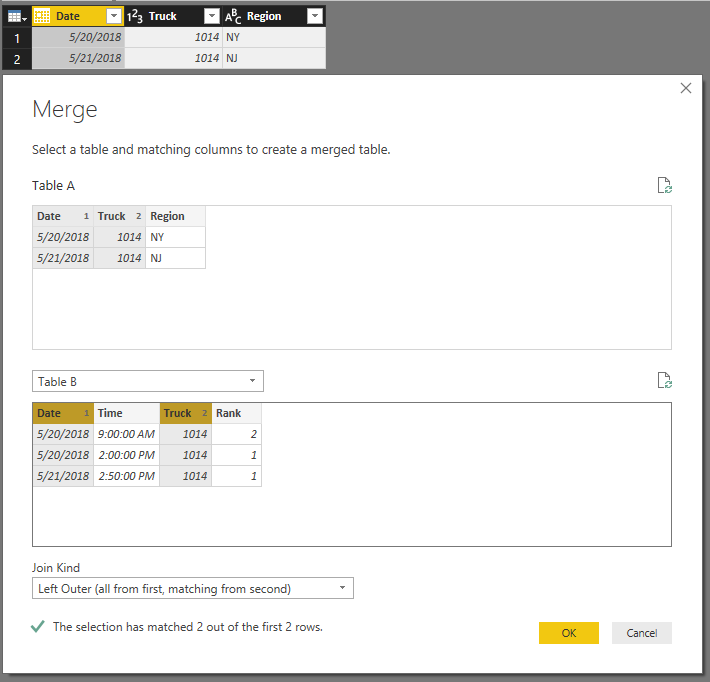Select the Rank column header in Table B
This screenshot has width=710, height=682.
236,413
